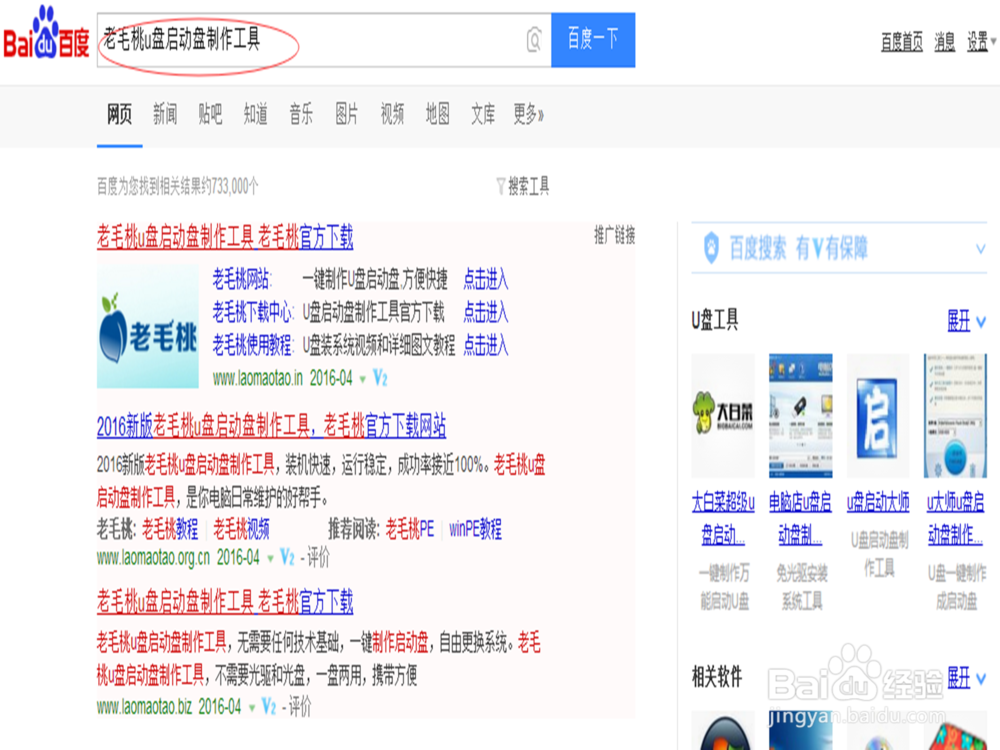Switch to the 视频 tab
The height and width of the screenshot is (750, 1000).
[391, 115]
